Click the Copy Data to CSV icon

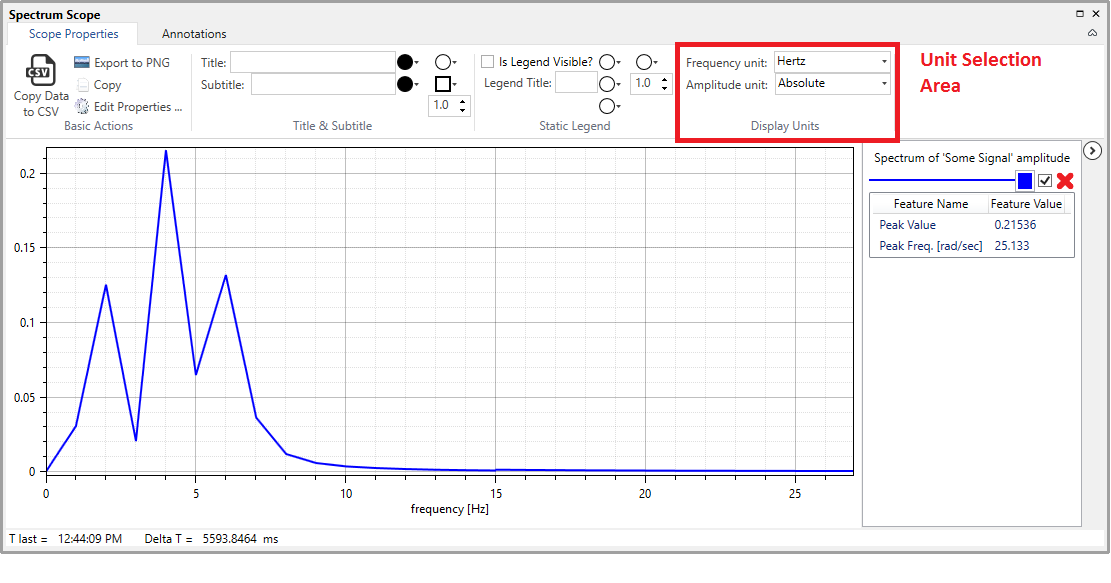[x=41, y=72]
